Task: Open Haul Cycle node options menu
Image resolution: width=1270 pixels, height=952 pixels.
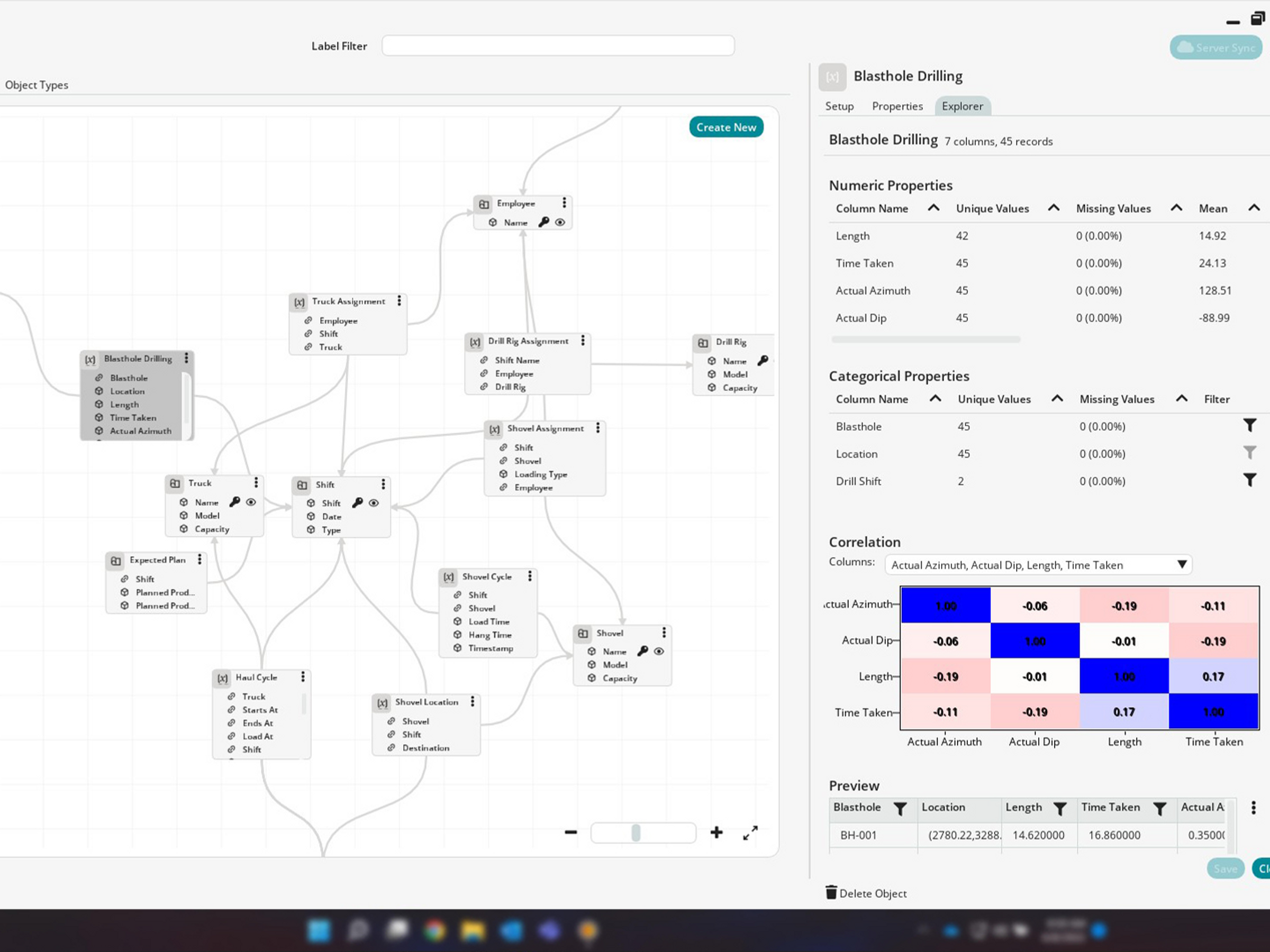Action: tap(303, 677)
